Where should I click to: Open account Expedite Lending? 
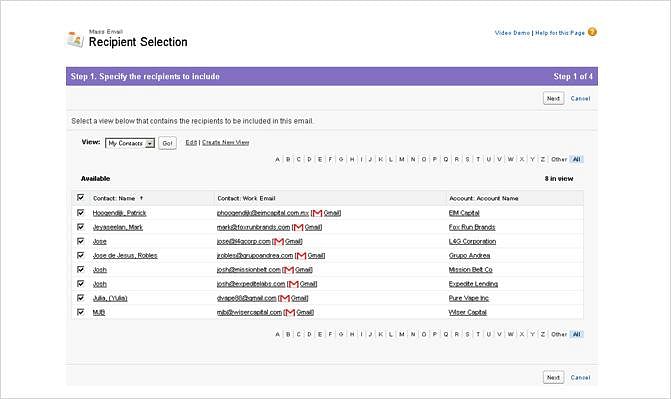(473, 284)
